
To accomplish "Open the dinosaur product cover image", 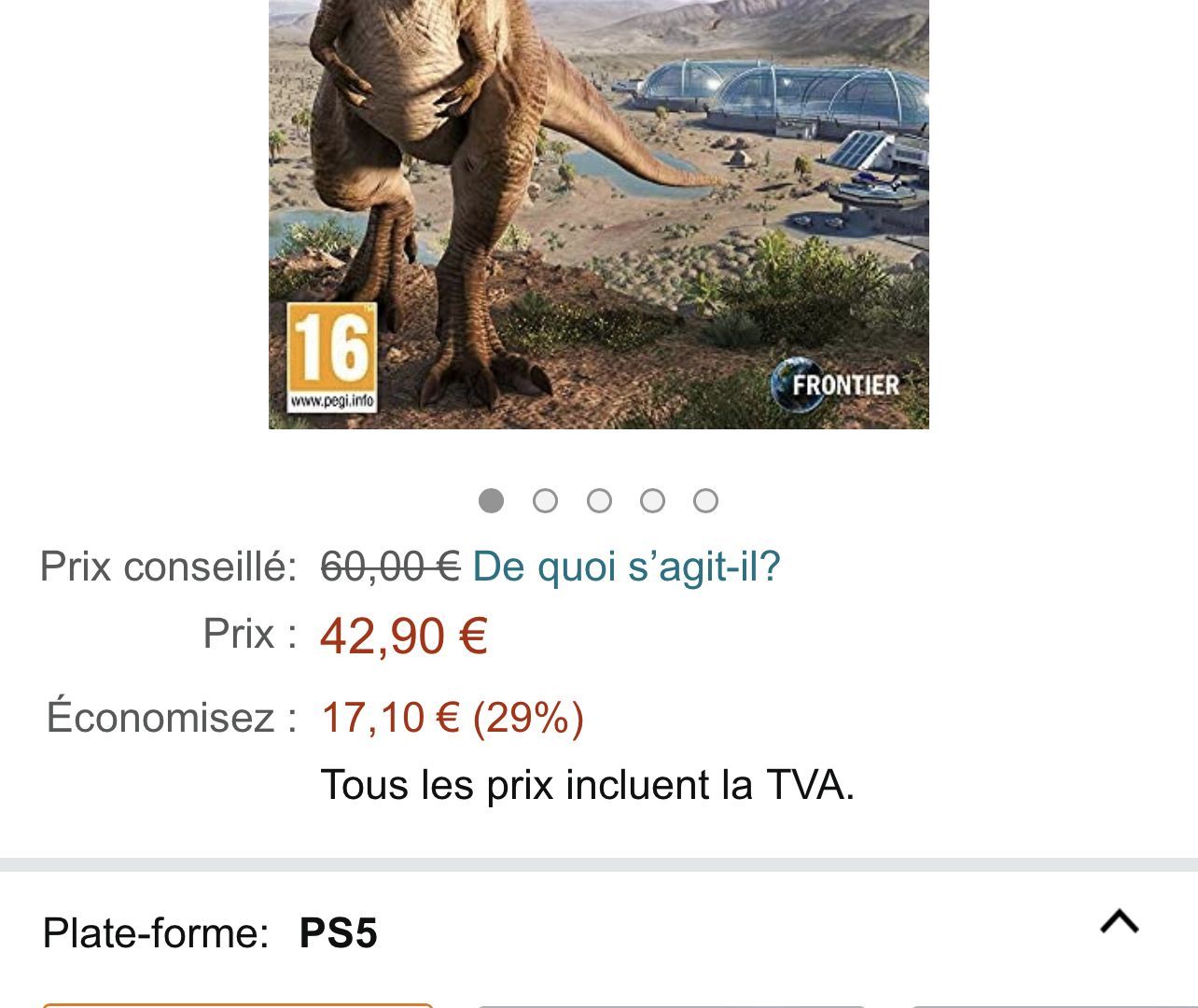I will click(599, 214).
